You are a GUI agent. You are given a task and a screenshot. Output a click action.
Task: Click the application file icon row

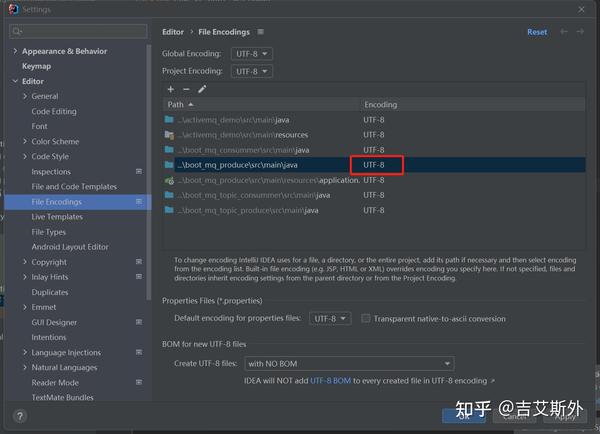(169, 180)
